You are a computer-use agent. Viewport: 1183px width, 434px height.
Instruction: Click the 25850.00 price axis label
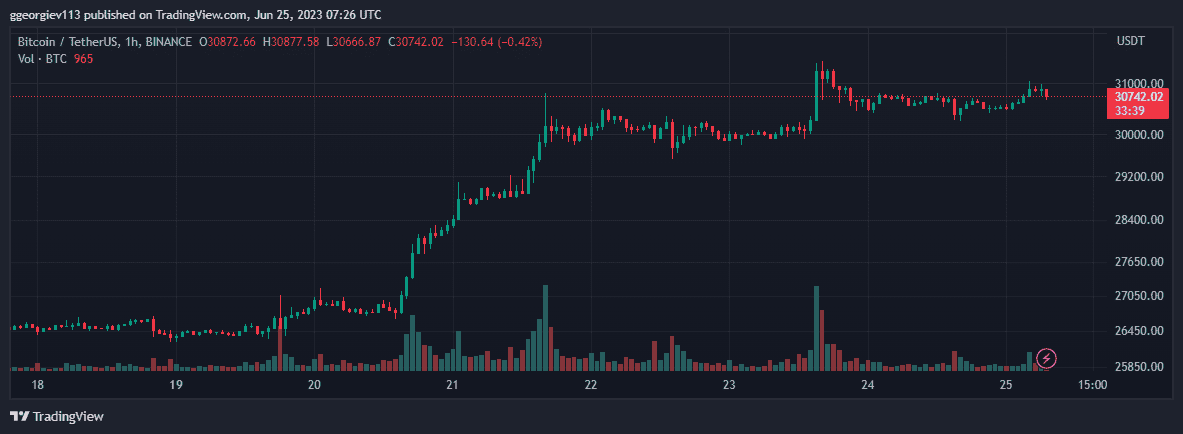point(1137,366)
